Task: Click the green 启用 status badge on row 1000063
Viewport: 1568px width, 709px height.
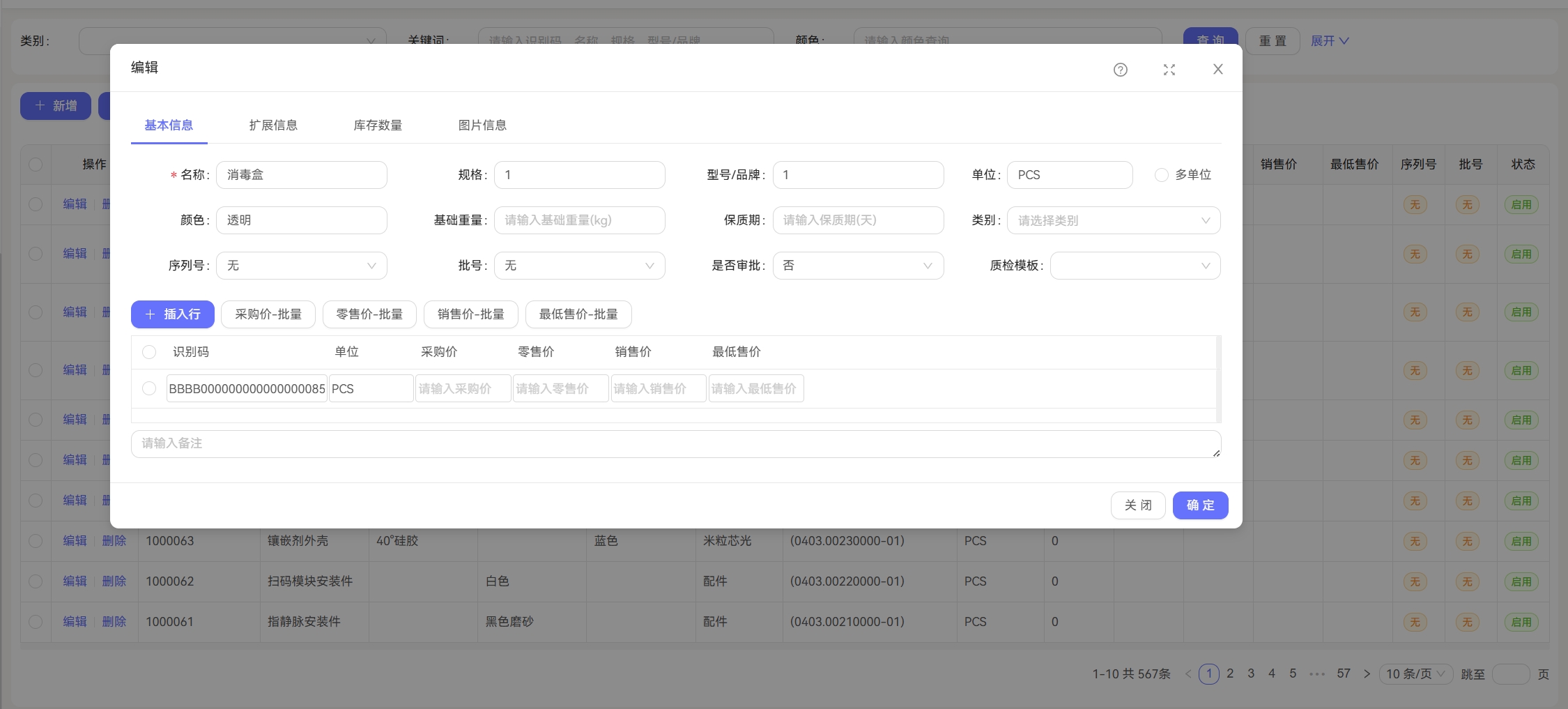Action: 1522,541
